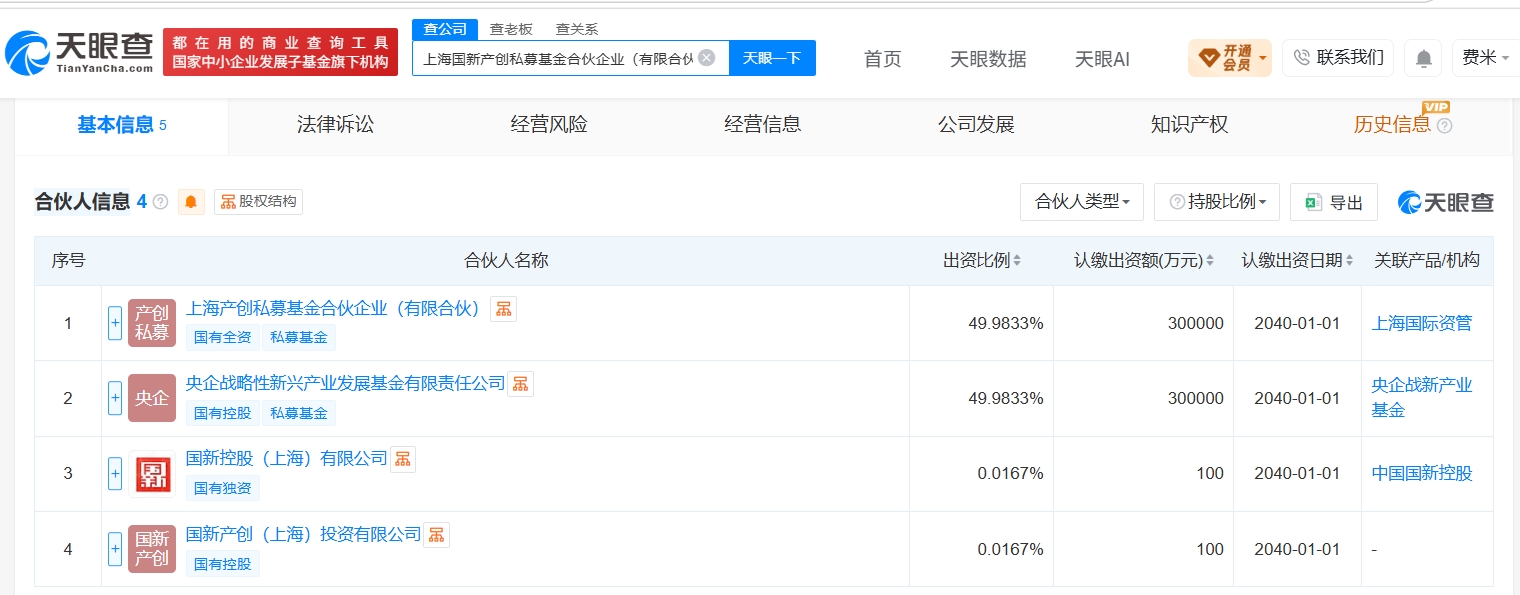Open the 费米 user account dropdown
This screenshot has width=1520, height=595.
tap(1485, 58)
